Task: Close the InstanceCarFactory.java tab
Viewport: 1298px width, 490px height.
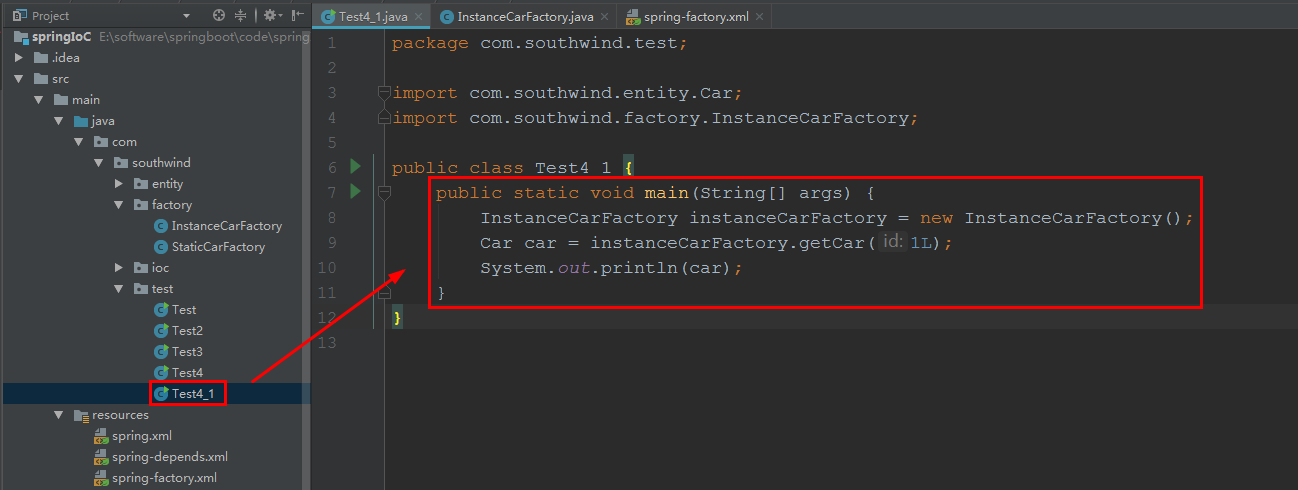Action: coord(604,16)
